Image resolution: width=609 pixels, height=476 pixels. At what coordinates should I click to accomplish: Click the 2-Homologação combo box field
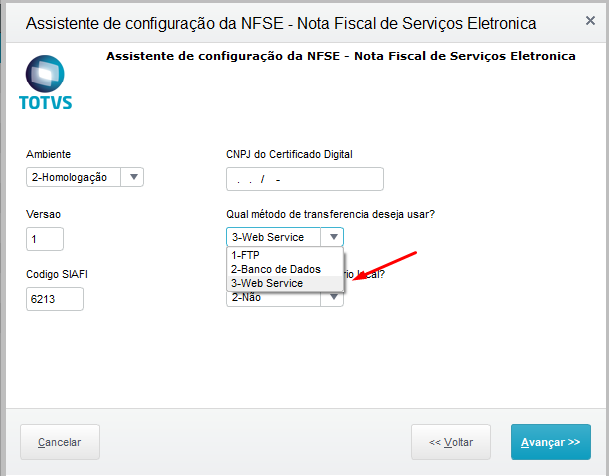(73, 177)
